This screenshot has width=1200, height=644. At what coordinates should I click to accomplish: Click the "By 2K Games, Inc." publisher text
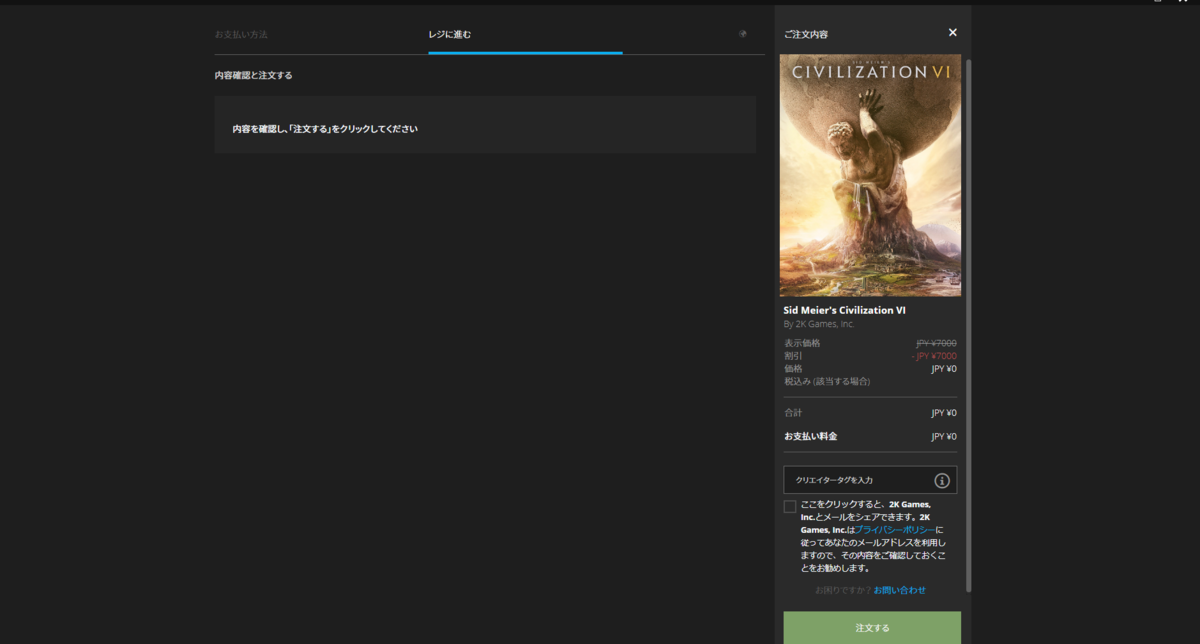tap(819, 324)
